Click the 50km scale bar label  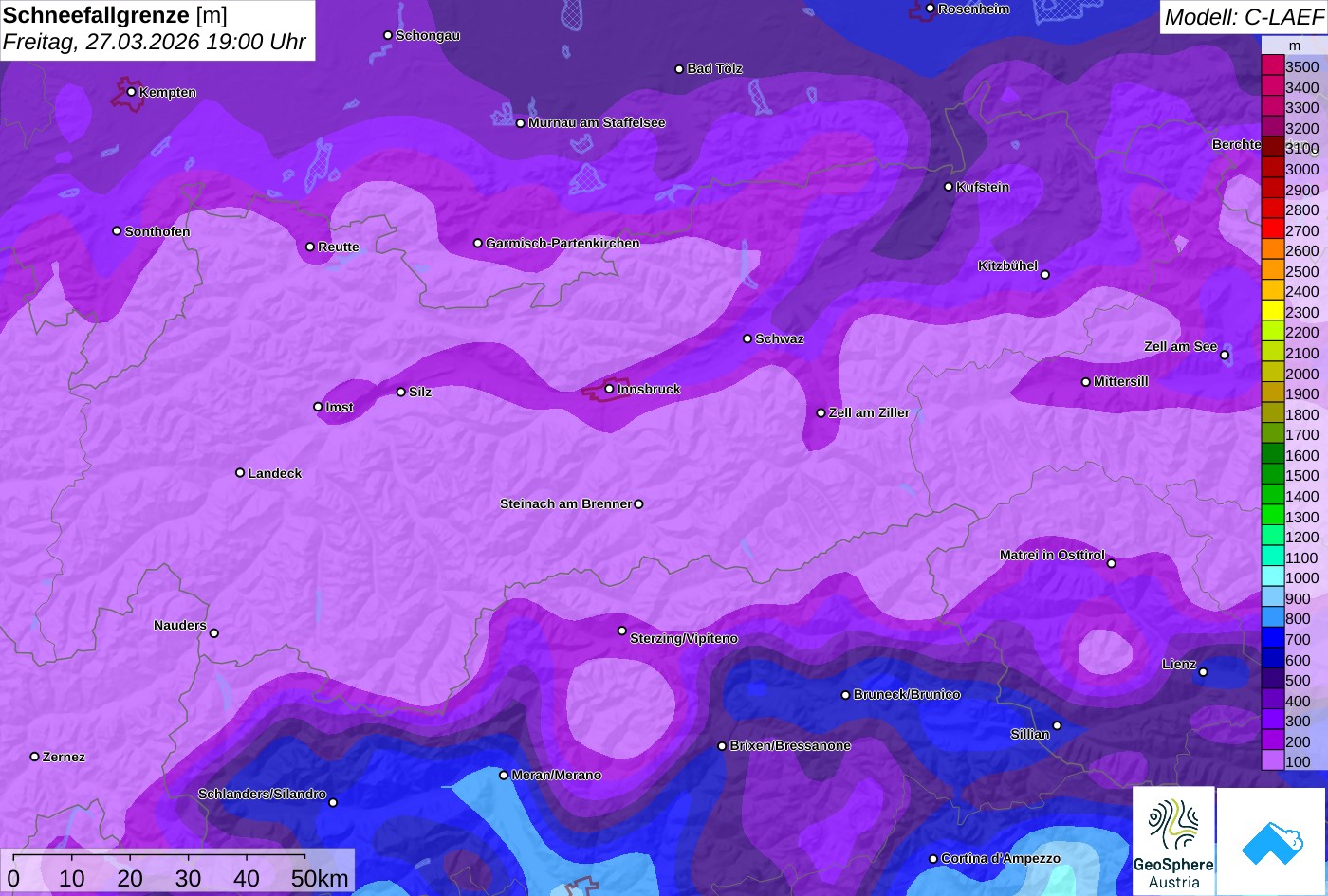(320, 879)
